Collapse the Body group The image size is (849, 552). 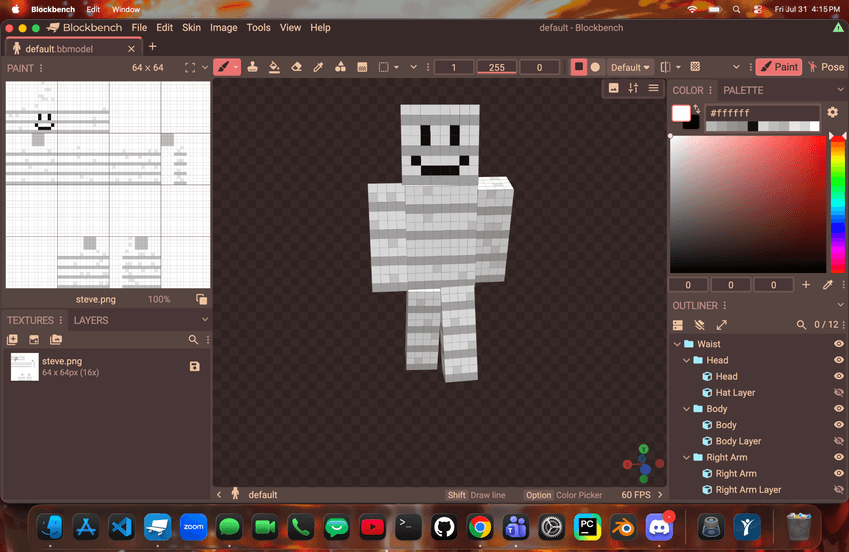click(x=686, y=409)
